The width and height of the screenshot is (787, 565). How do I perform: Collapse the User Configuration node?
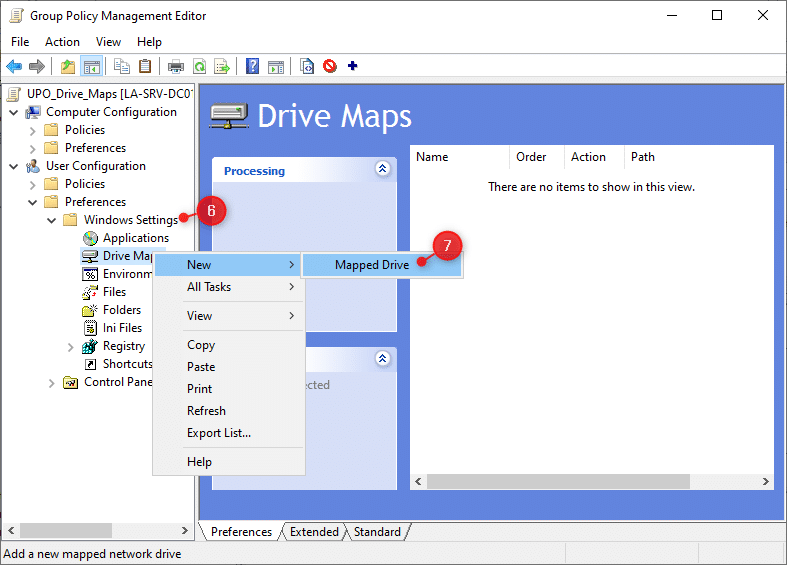14,167
